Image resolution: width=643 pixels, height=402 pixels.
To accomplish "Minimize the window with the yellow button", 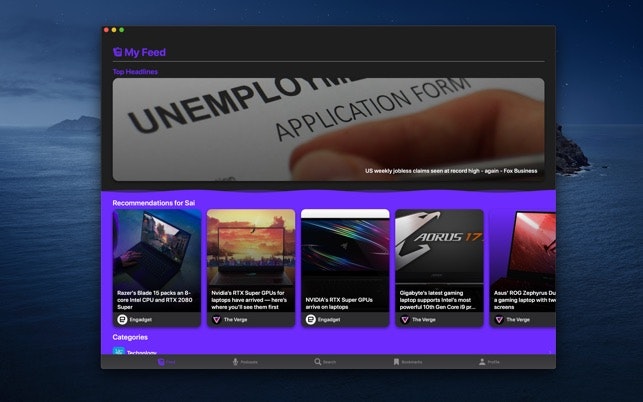I will pyautogui.click(x=114, y=30).
